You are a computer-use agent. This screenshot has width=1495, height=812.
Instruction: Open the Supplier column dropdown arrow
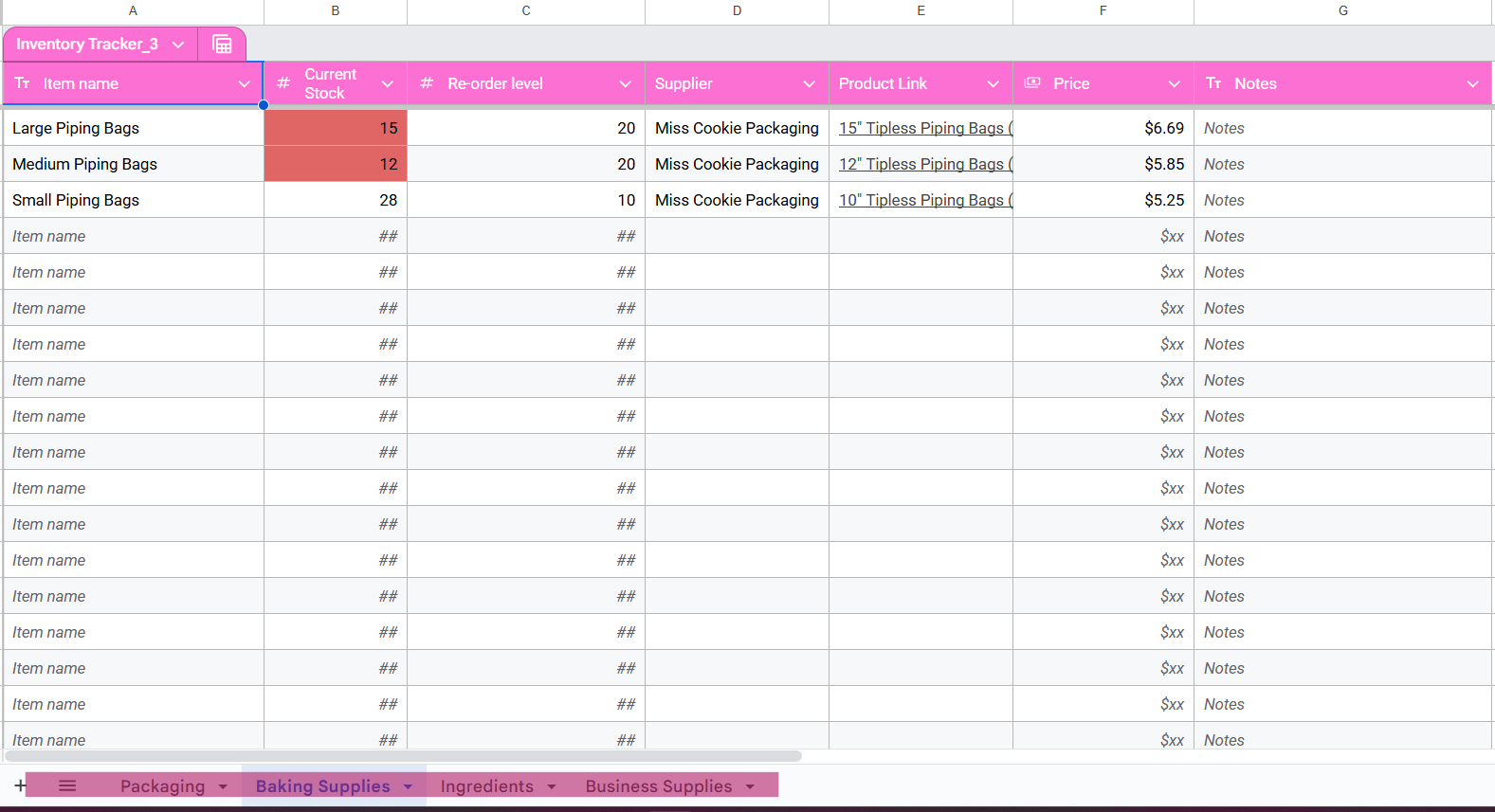pyautogui.click(x=809, y=84)
